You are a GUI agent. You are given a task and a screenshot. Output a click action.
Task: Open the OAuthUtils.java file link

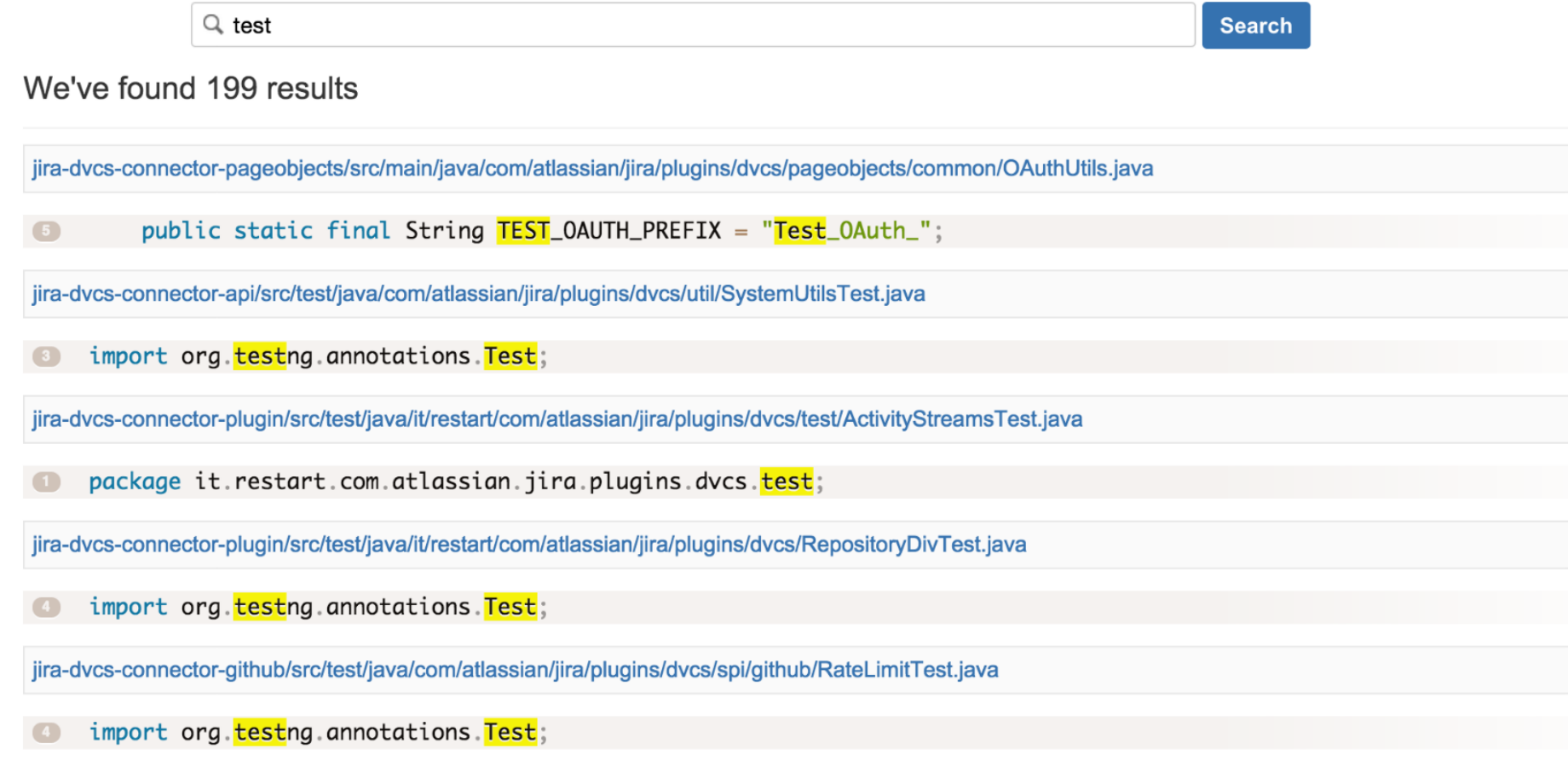point(592,168)
